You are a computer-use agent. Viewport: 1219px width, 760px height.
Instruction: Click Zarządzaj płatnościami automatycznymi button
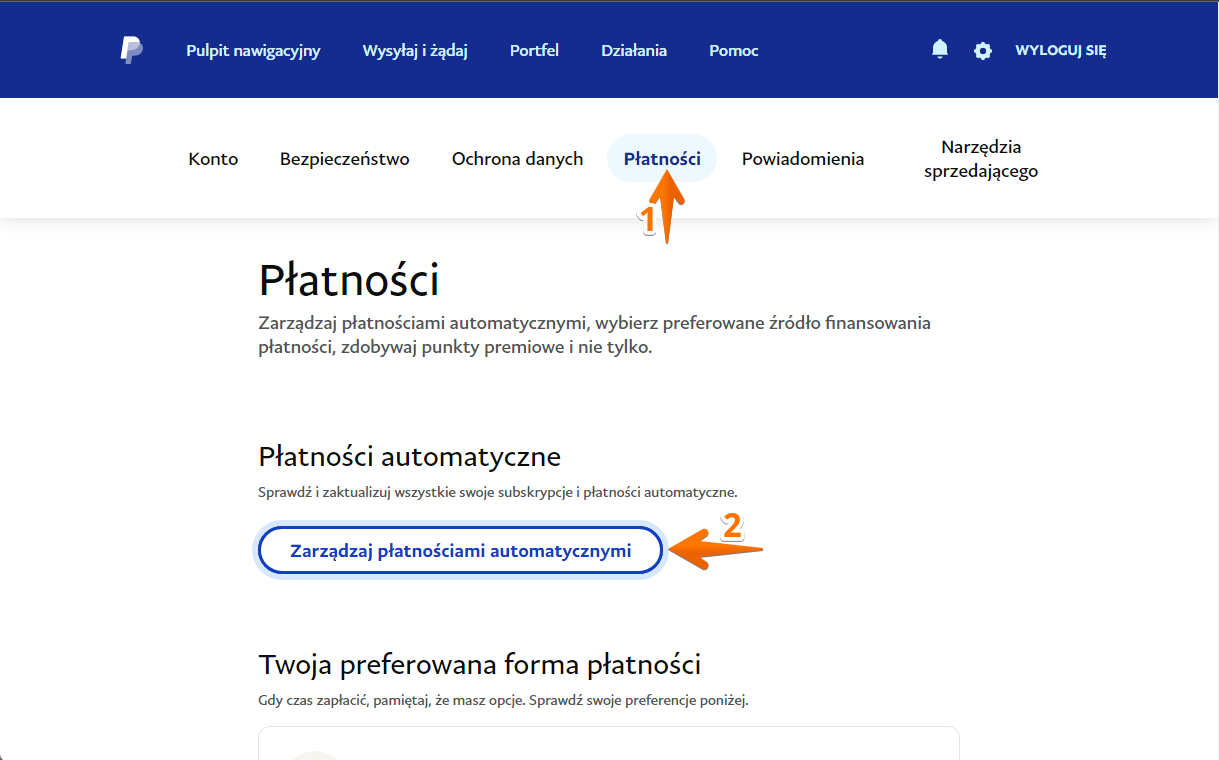pos(461,550)
